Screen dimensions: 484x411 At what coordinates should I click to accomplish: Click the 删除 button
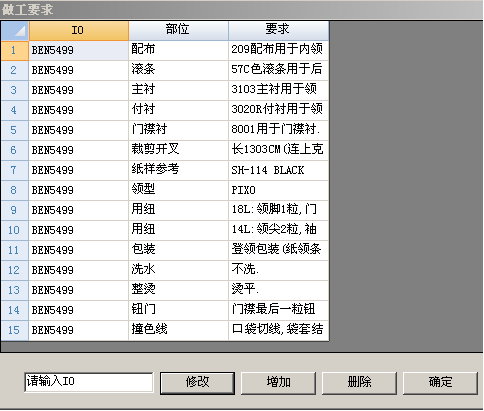pos(359,383)
